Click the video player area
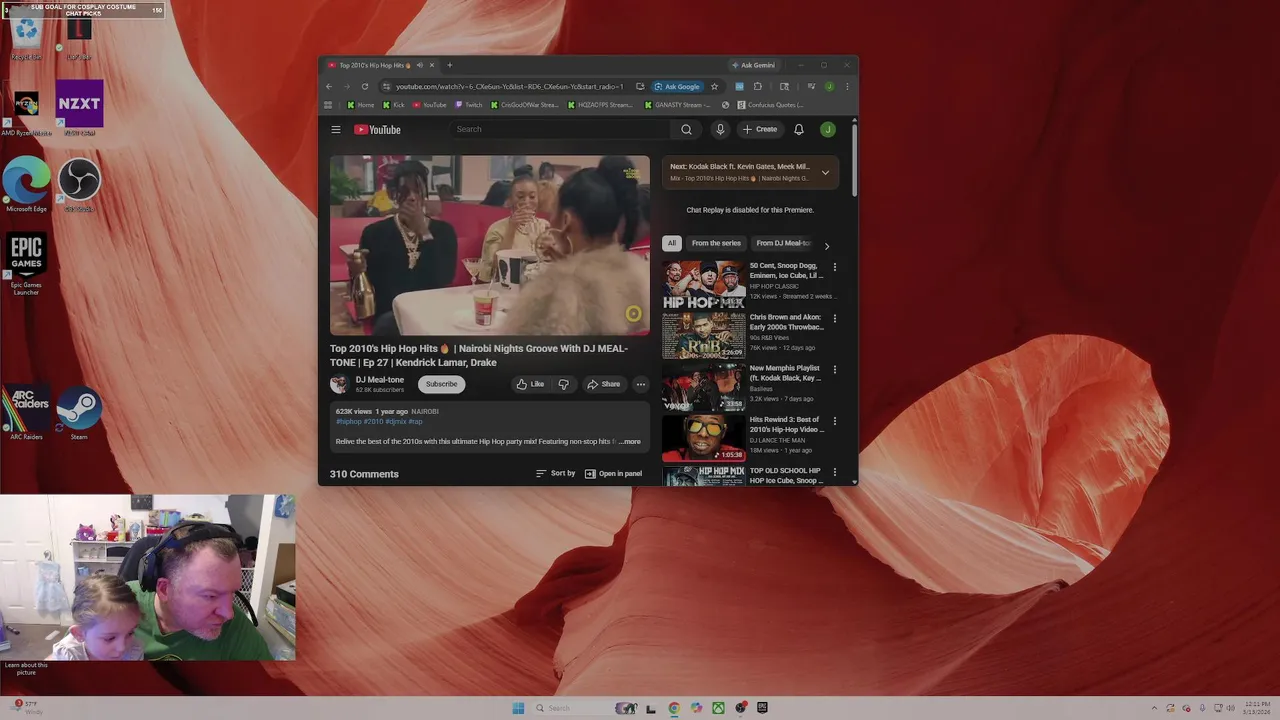 [490, 245]
